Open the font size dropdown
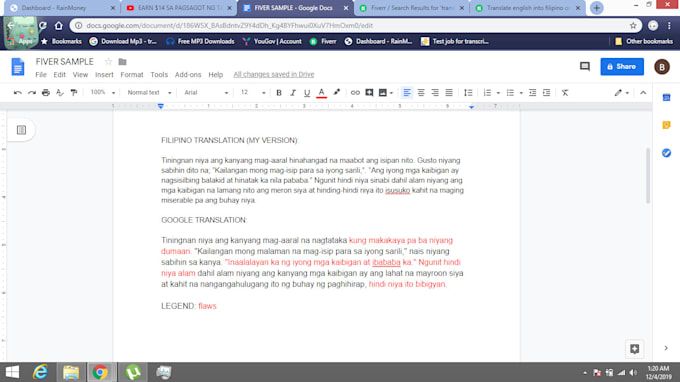 click(x=253, y=92)
